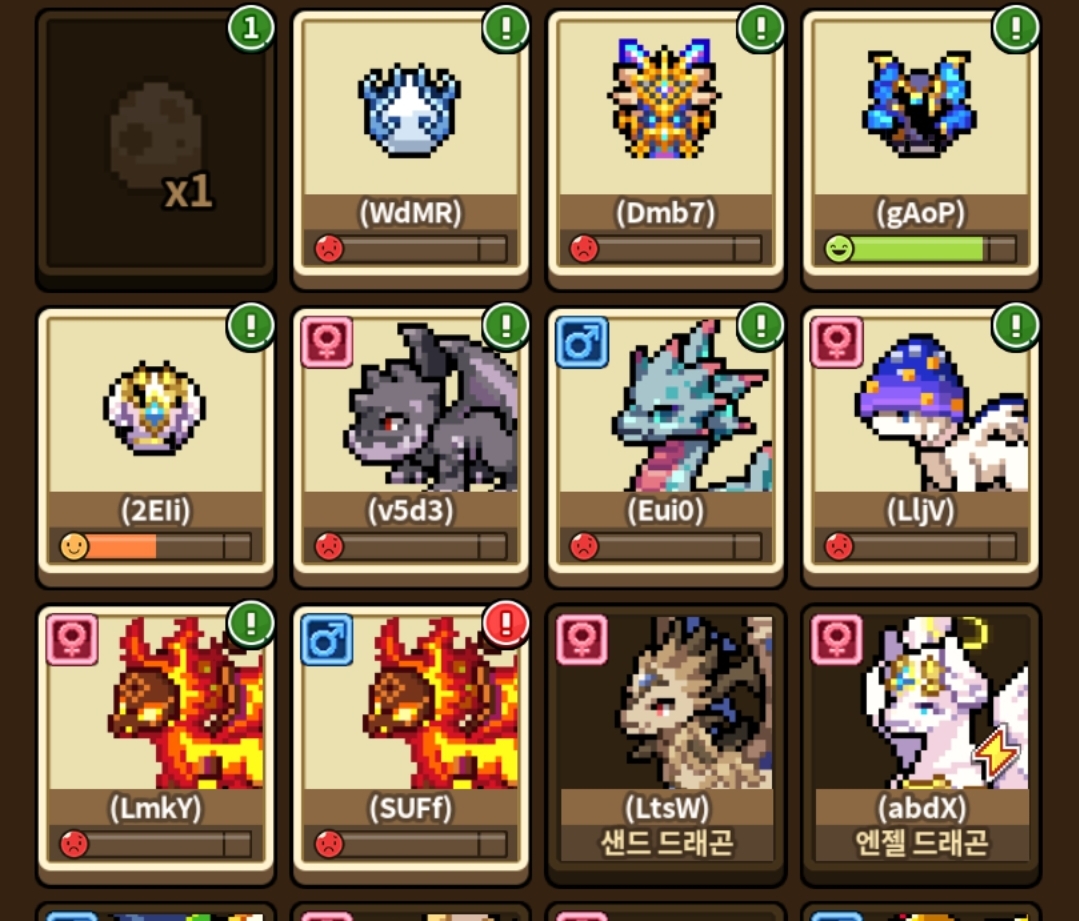Click green number 1 badge on egg slot
The height and width of the screenshot is (921, 1079).
(250, 28)
